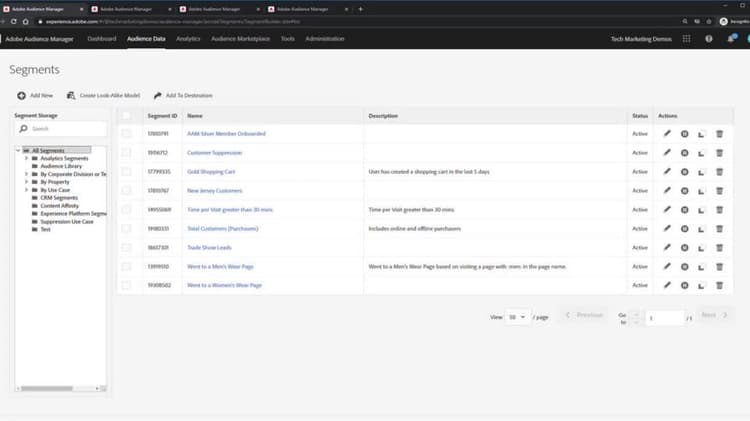Delete the Went to a Men's Wear Page segment
Image resolution: width=750 pixels, height=421 pixels.
(x=719, y=267)
